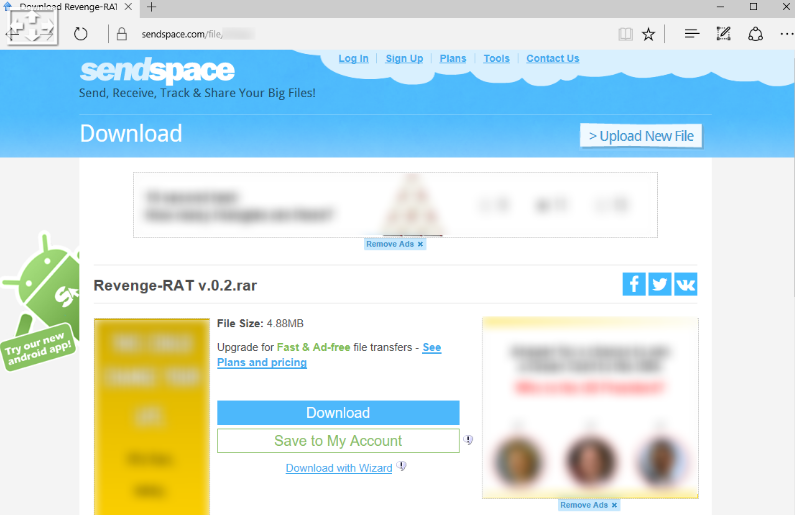795x515 pixels.
Task: Minimize the browser window
Action: click(x=720, y=7)
